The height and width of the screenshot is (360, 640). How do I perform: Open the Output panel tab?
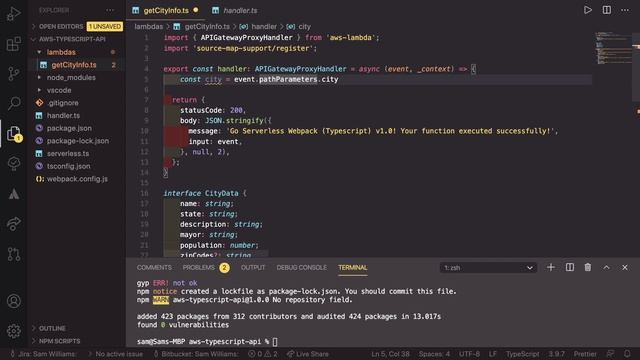253,268
